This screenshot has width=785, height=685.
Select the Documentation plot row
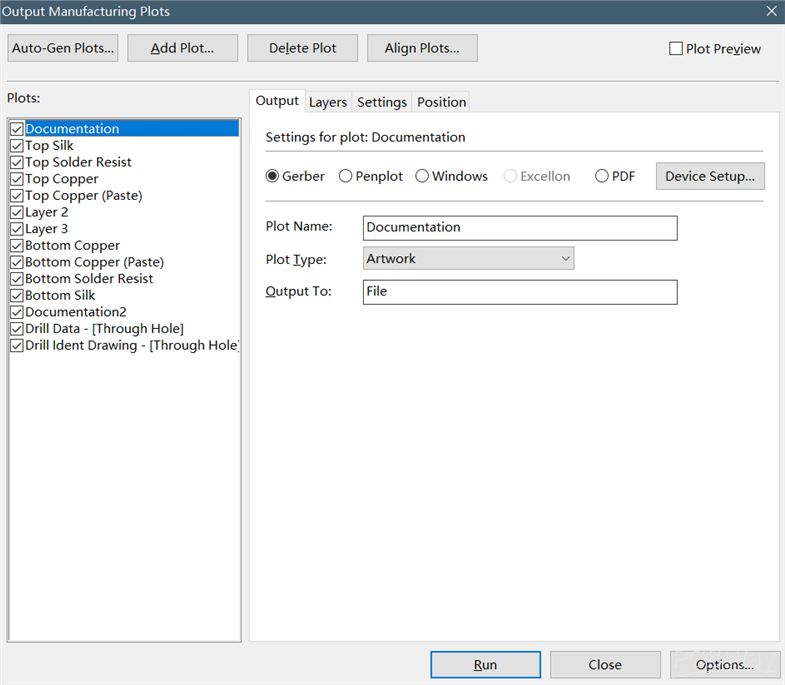[x=132, y=129]
